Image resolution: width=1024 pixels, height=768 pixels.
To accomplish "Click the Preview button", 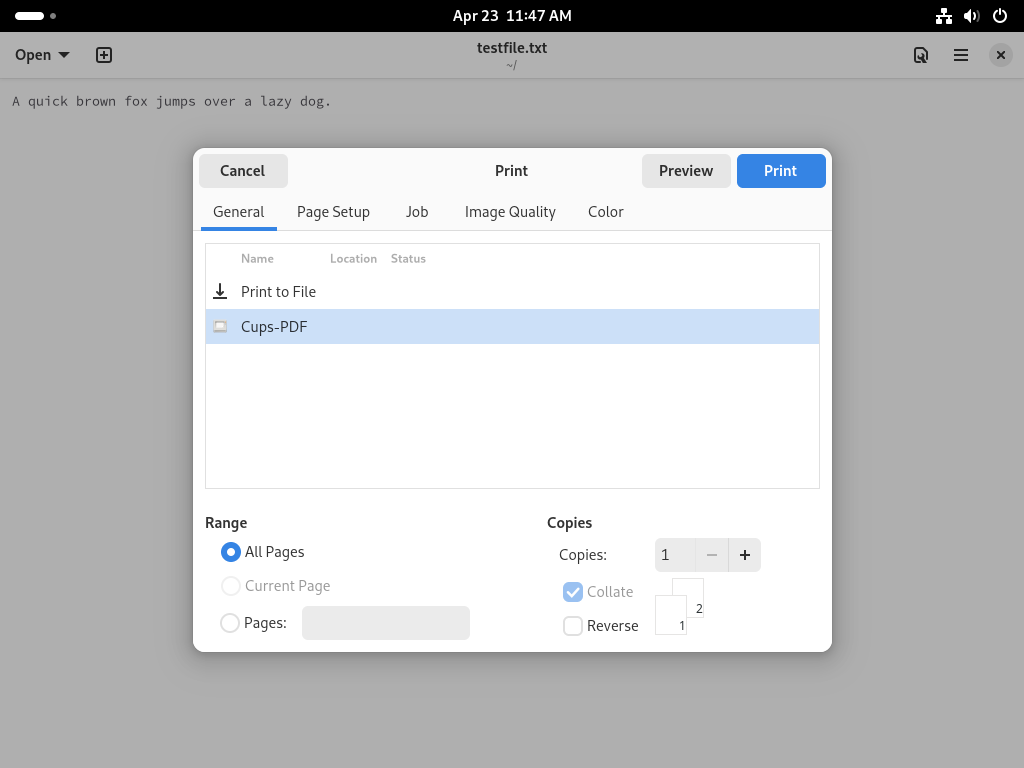I will pyautogui.click(x=686, y=171).
